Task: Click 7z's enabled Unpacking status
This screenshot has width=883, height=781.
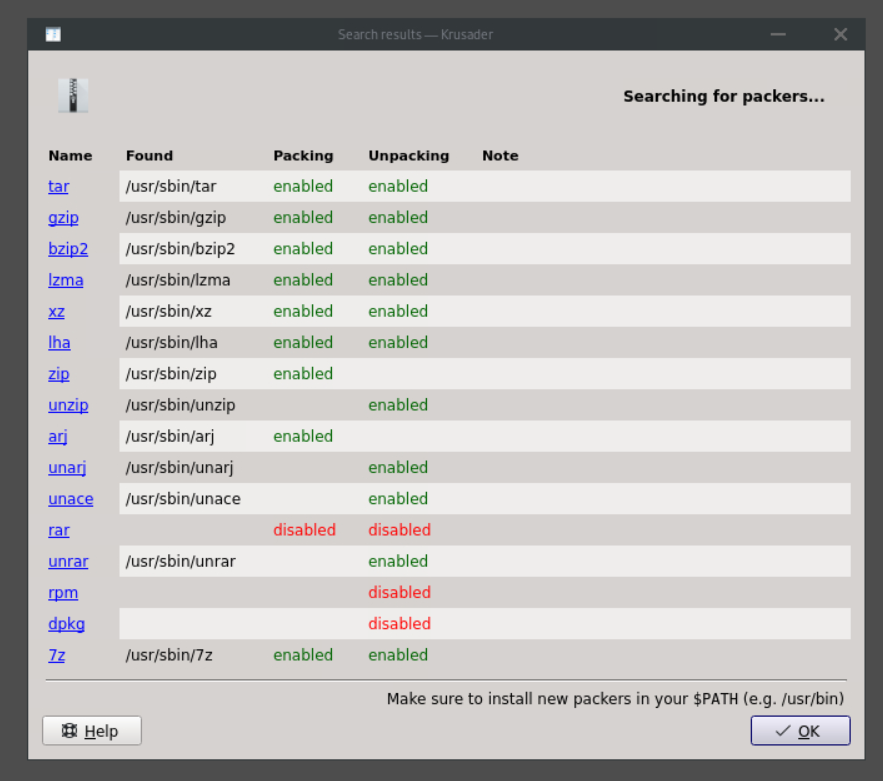Action: point(398,655)
